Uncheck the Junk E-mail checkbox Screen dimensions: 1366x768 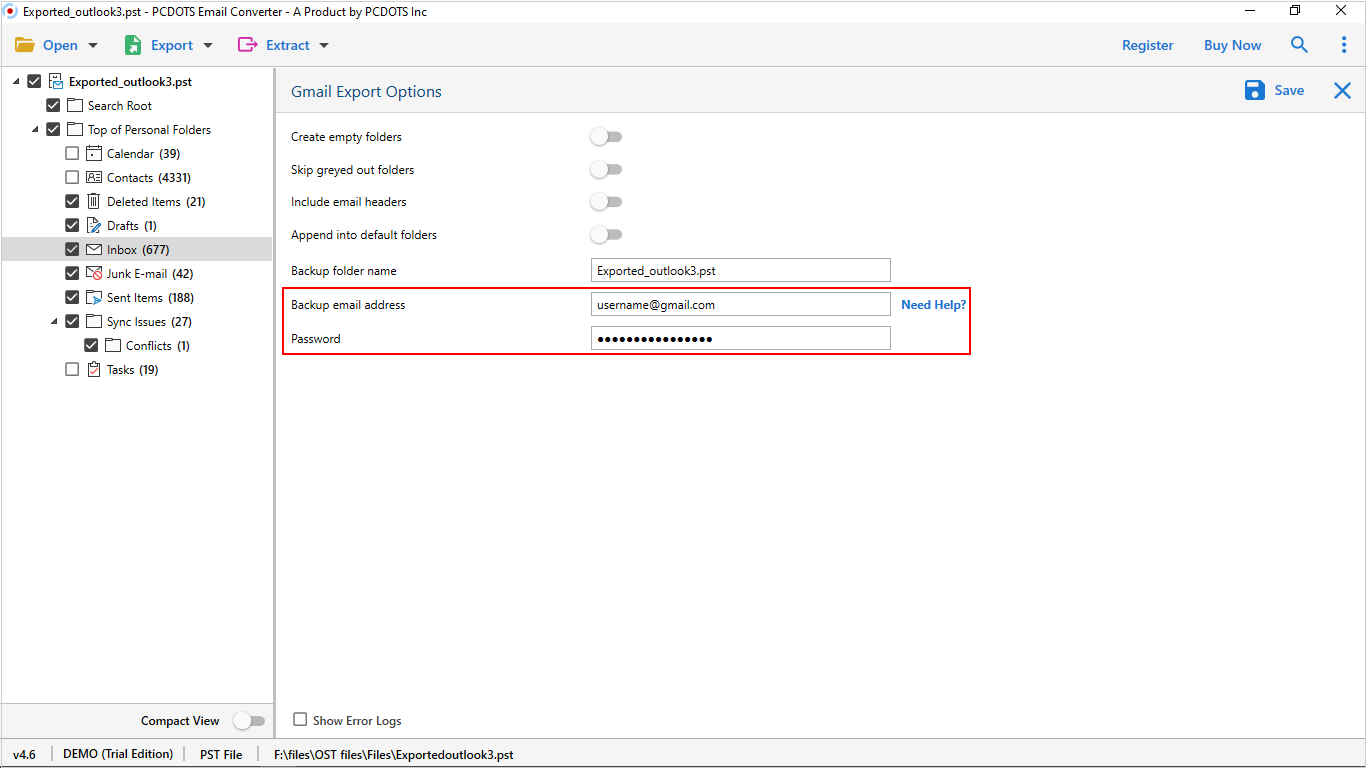72,274
